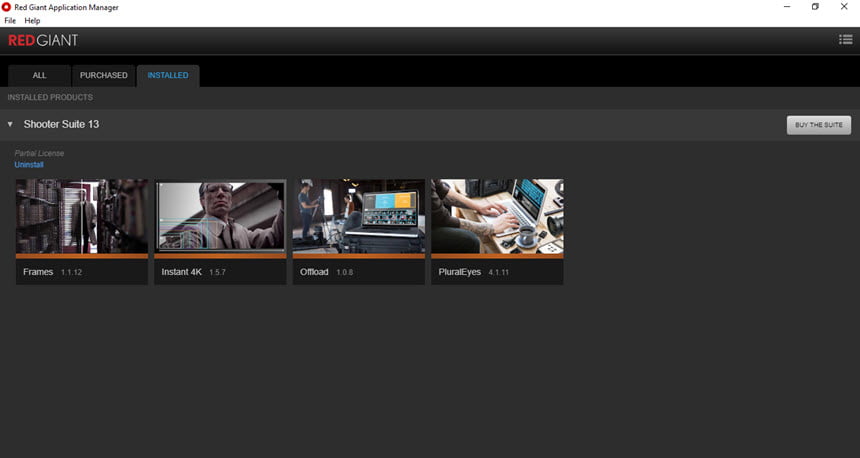Image resolution: width=860 pixels, height=458 pixels.
Task: Click the Instant 4K 1.5.7 label
Action: point(194,272)
